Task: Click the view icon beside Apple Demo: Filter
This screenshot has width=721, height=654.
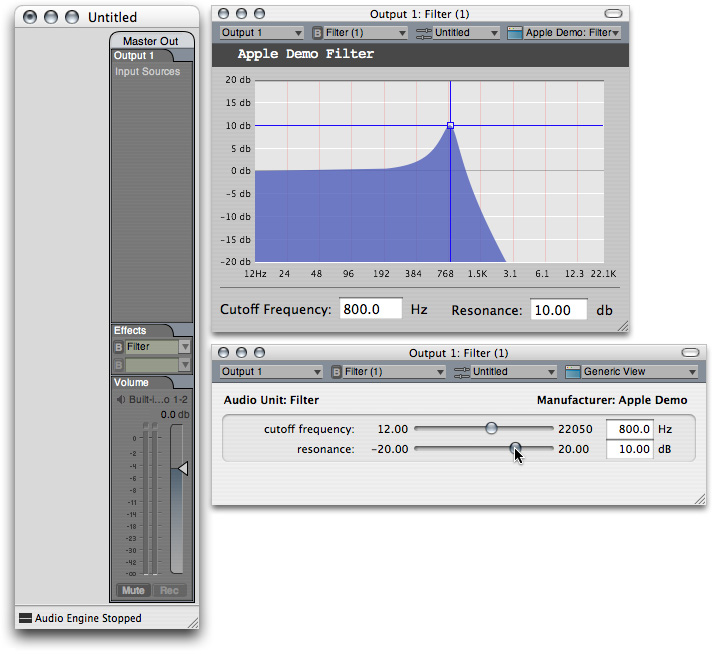Action: click(515, 33)
